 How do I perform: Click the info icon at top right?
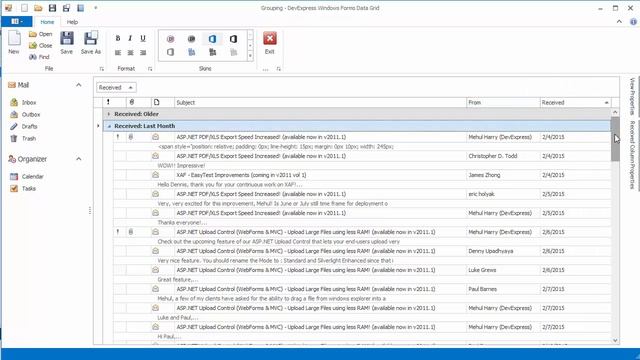pos(633,22)
